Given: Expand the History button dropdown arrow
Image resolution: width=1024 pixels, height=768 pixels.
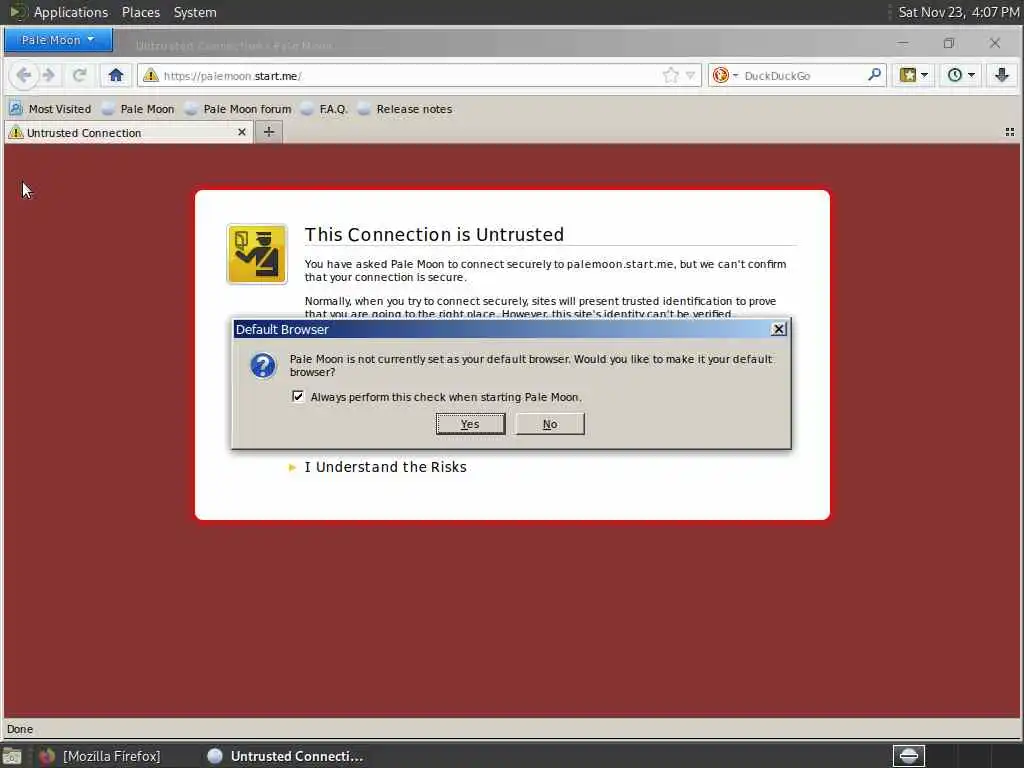Looking at the screenshot, I should click(972, 75).
